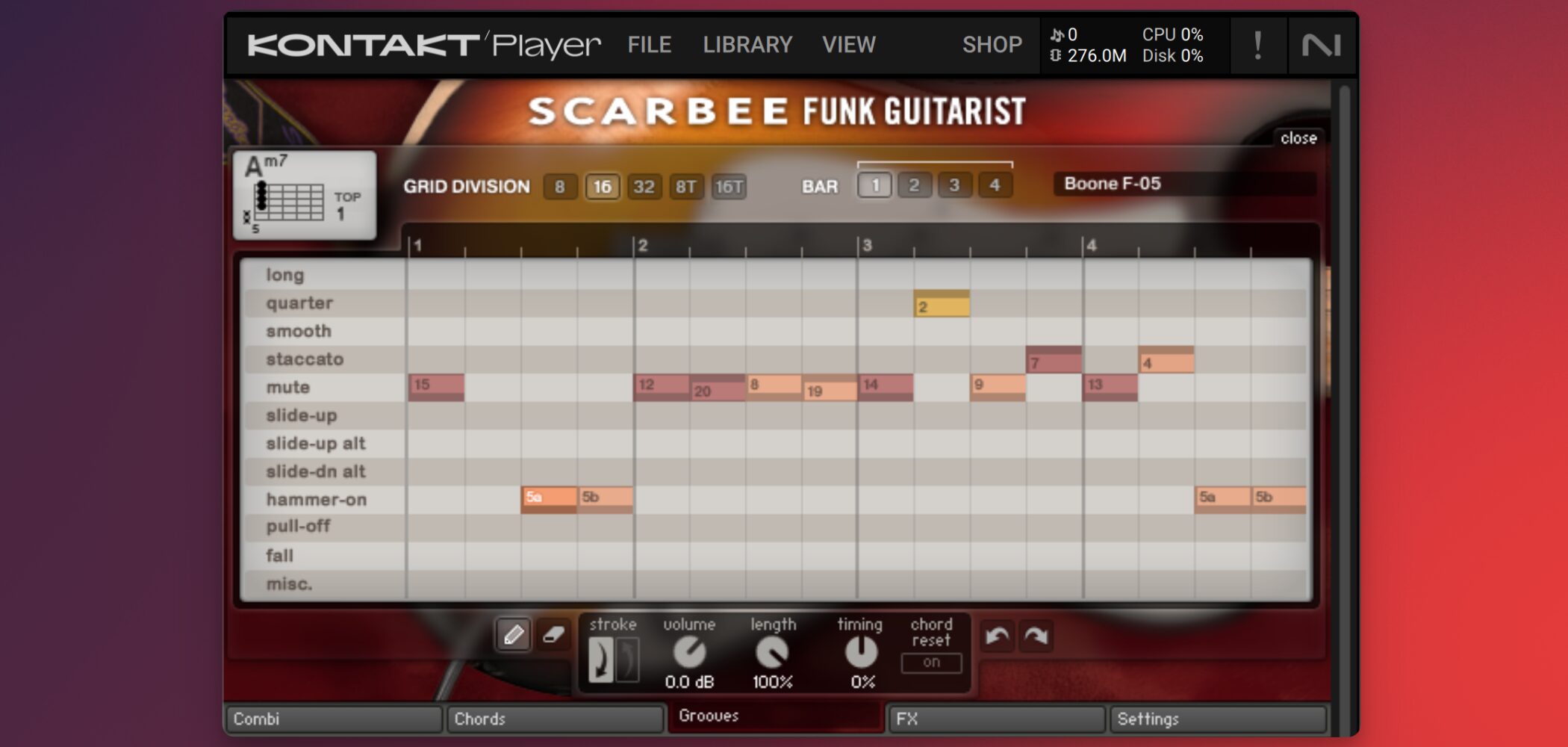Viewport: 1568px width, 747px height.
Task: Select the eraser tool
Action: click(x=553, y=635)
